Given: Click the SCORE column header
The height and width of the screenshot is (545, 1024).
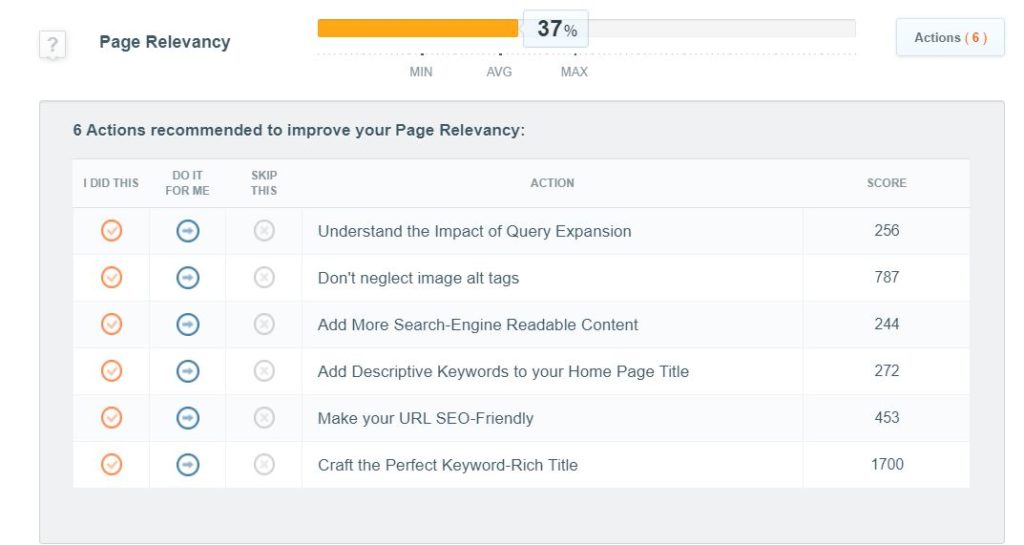Looking at the screenshot, I should (886, 183).
